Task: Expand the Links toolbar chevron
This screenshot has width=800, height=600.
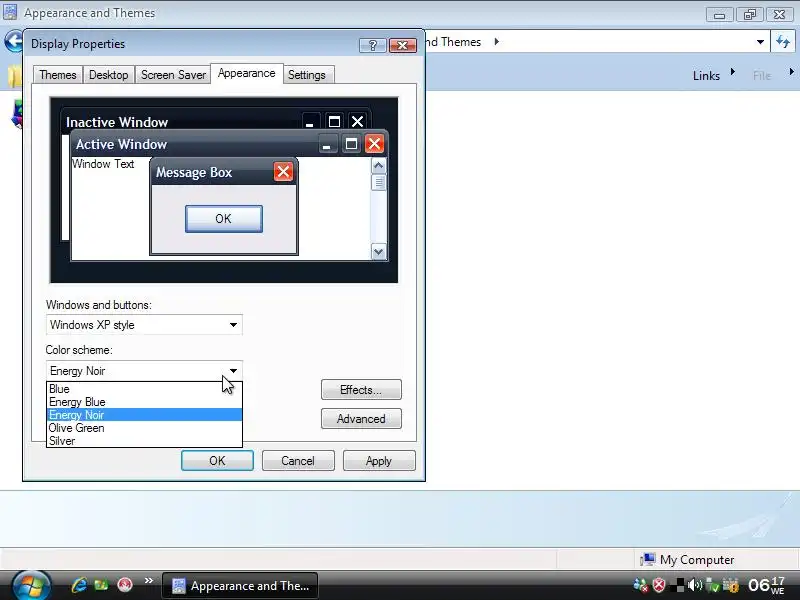Action: [733, 72]
